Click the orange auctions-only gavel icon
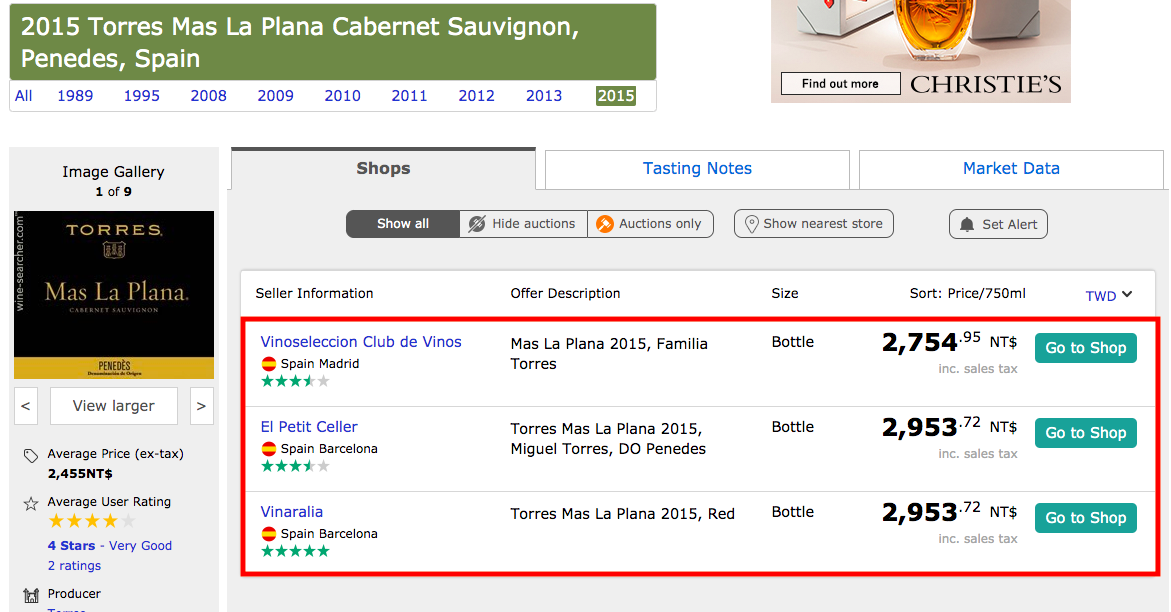The width and height of the screenshot is (1171, 612). tap(605, 224)
